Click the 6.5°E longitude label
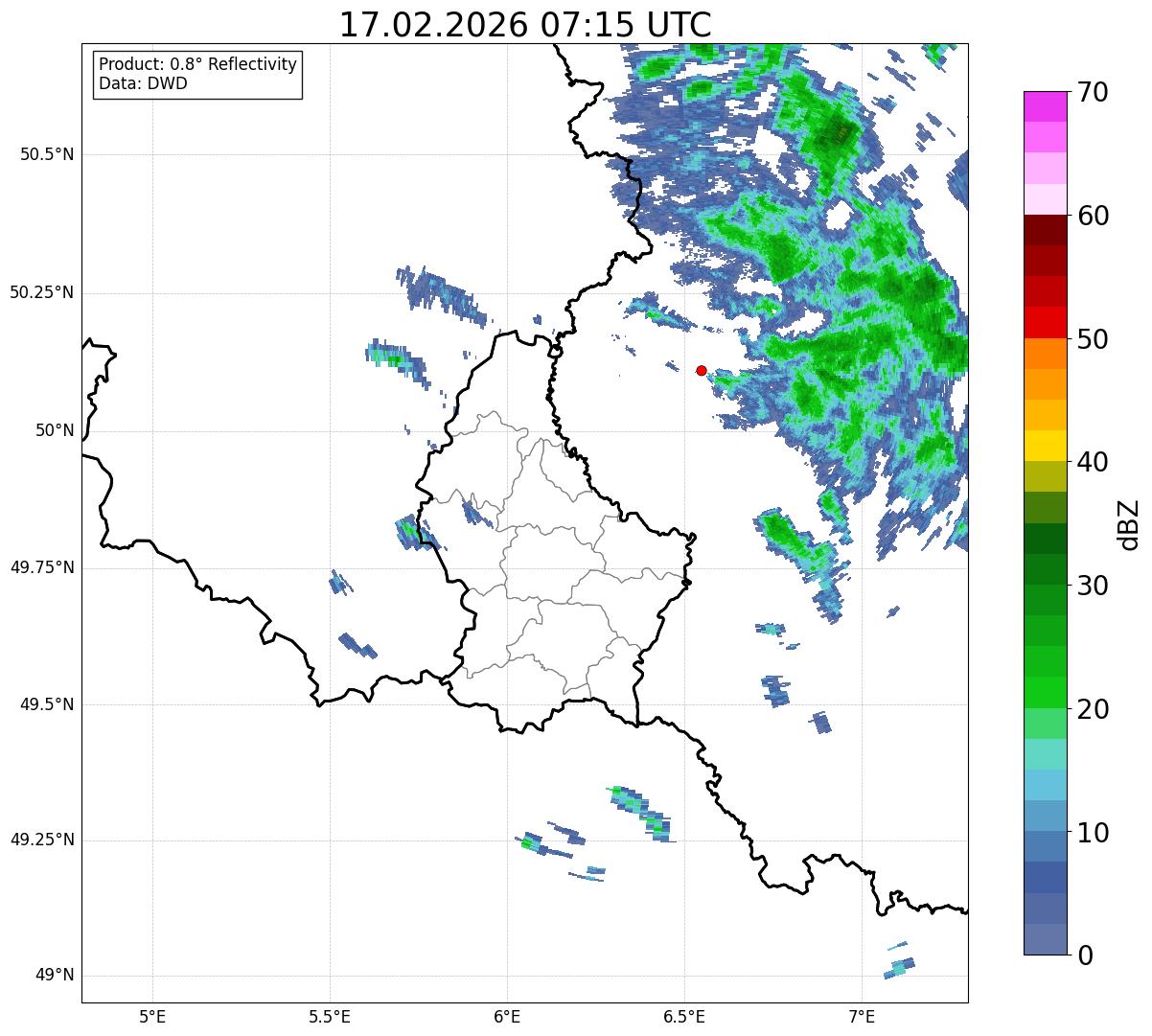The height and width of the screenshot is (1036, 1152). point(684,1016)
